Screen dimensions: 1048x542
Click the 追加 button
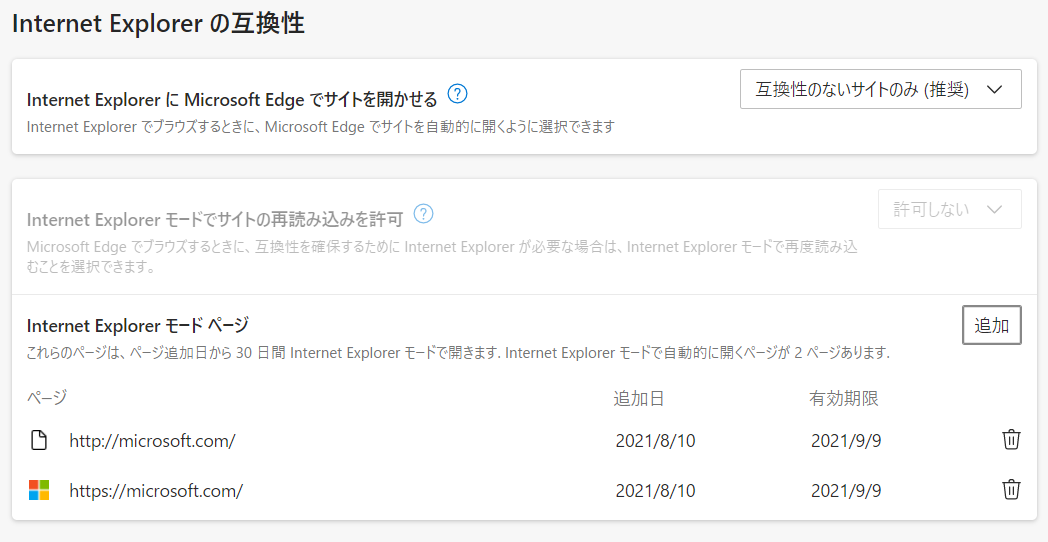click(992, 325)
